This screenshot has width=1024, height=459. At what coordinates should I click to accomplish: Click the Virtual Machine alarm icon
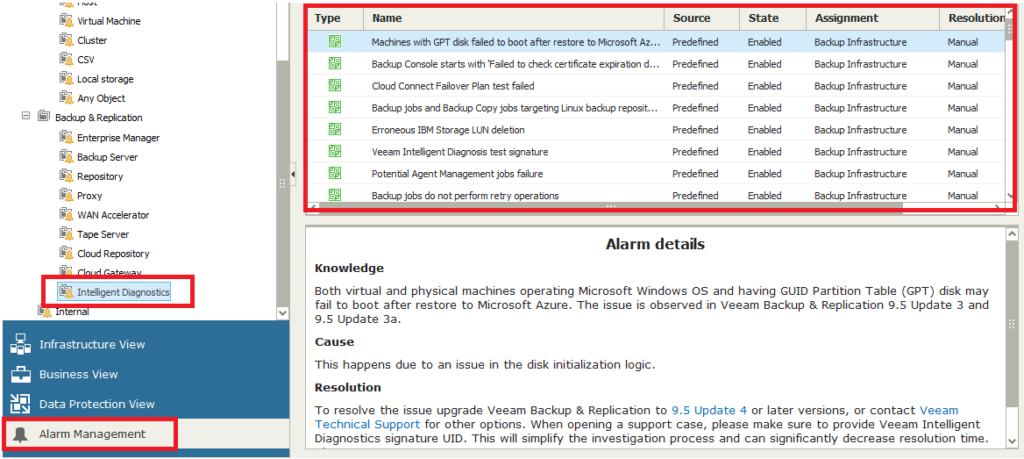coord(66,21)
